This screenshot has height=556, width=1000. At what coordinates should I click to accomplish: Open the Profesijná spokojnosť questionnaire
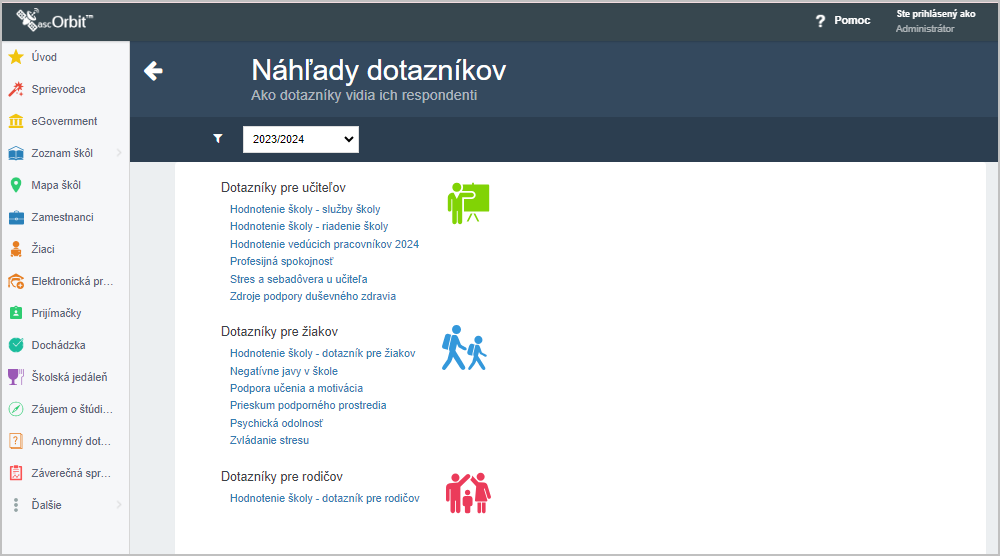point(281,261)
